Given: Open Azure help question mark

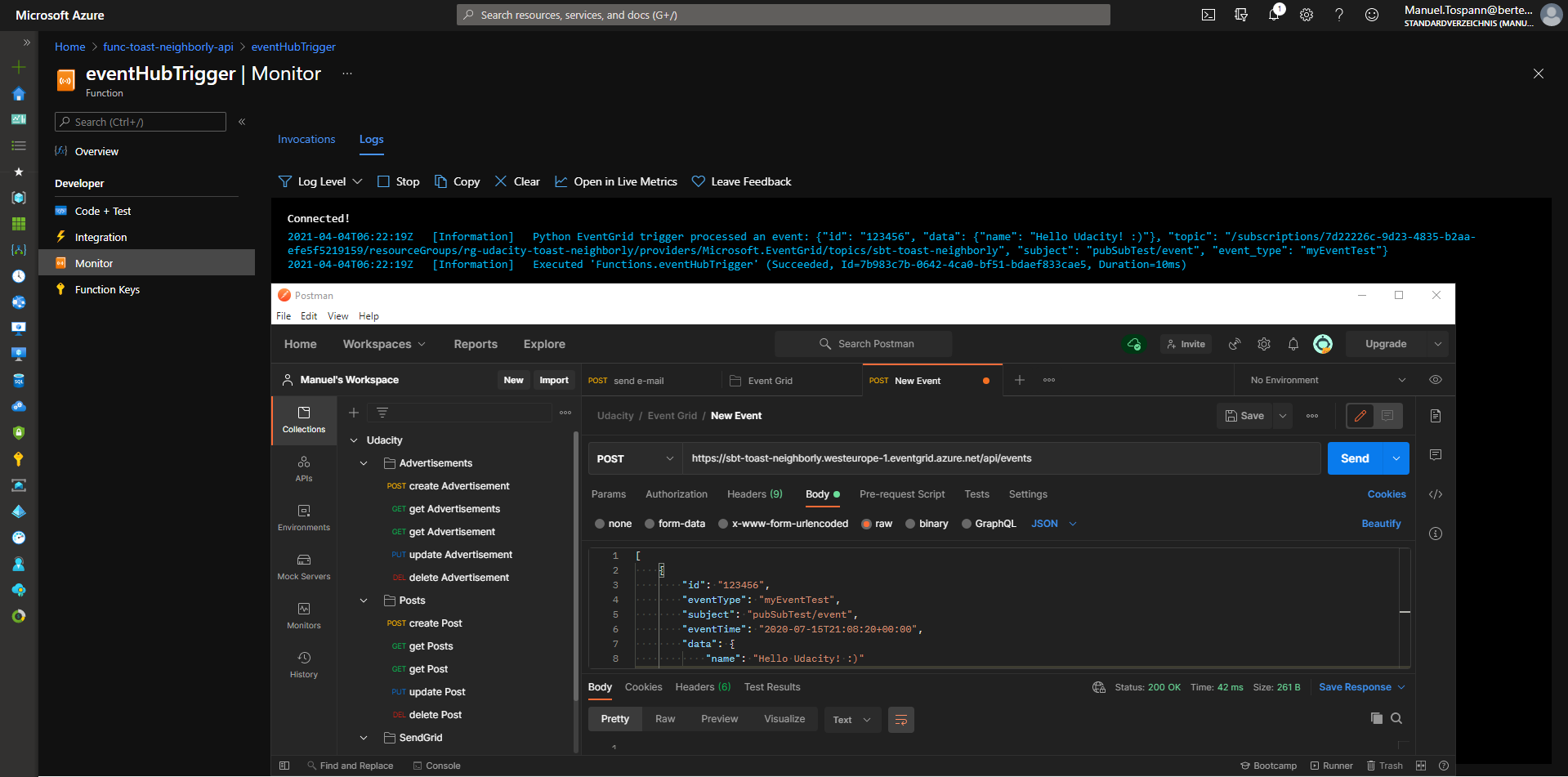Looking at the screenshot, I should point(1339,15).
